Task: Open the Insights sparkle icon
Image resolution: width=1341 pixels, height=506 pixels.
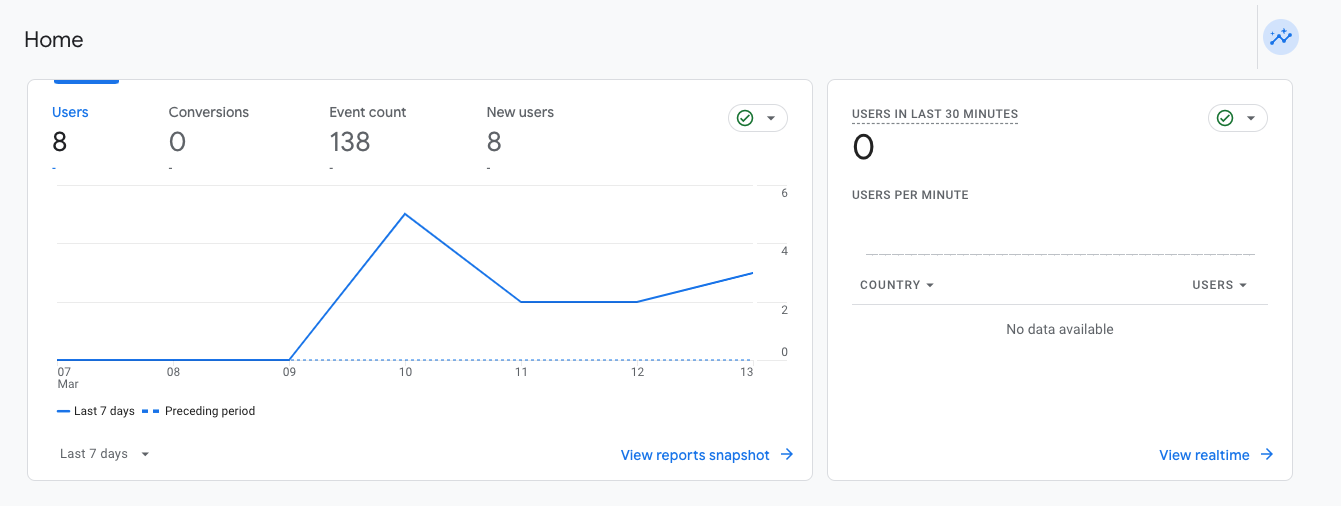Action: click(1281, 38)
